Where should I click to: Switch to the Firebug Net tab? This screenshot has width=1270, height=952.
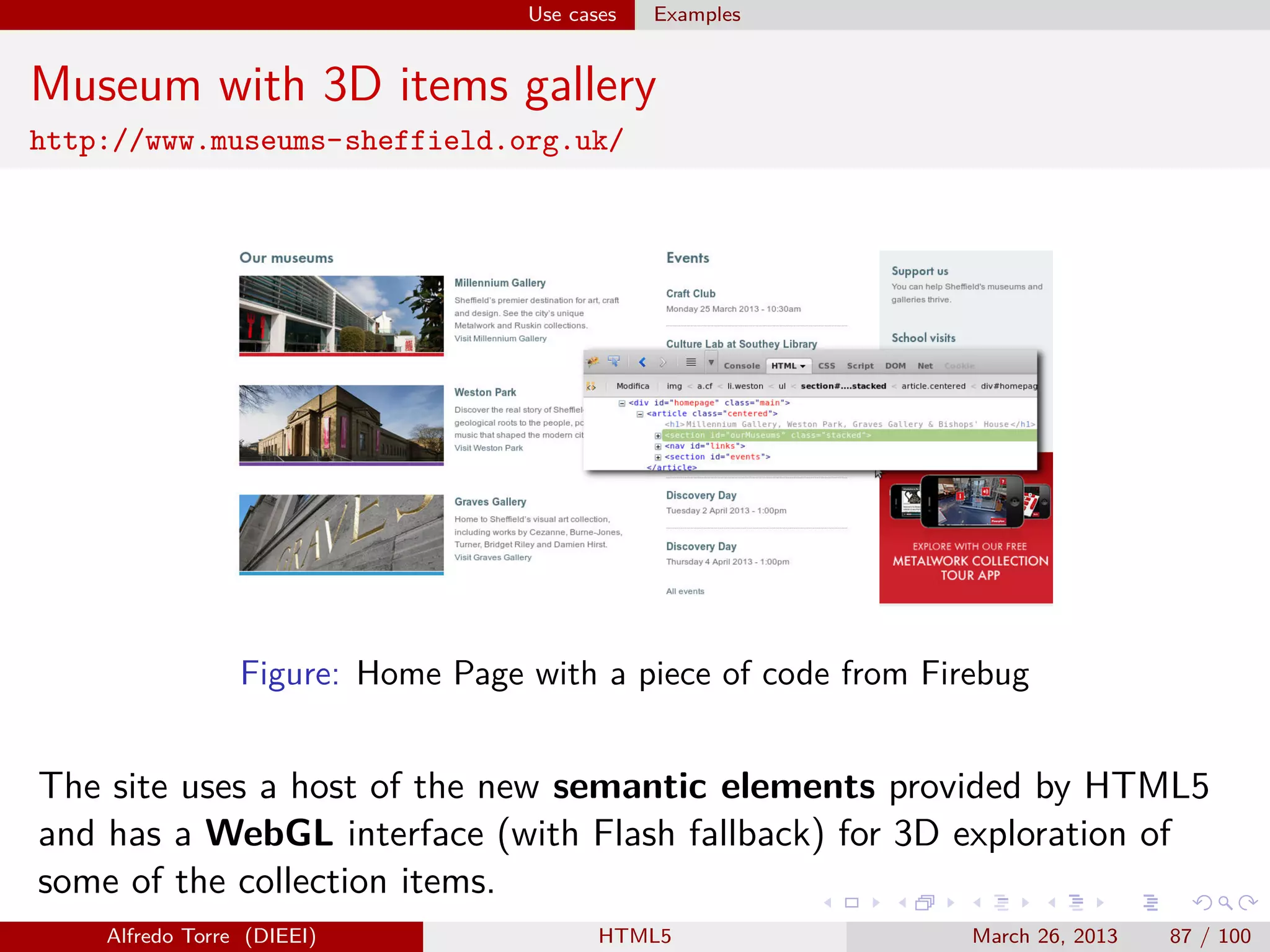(925, 366)
